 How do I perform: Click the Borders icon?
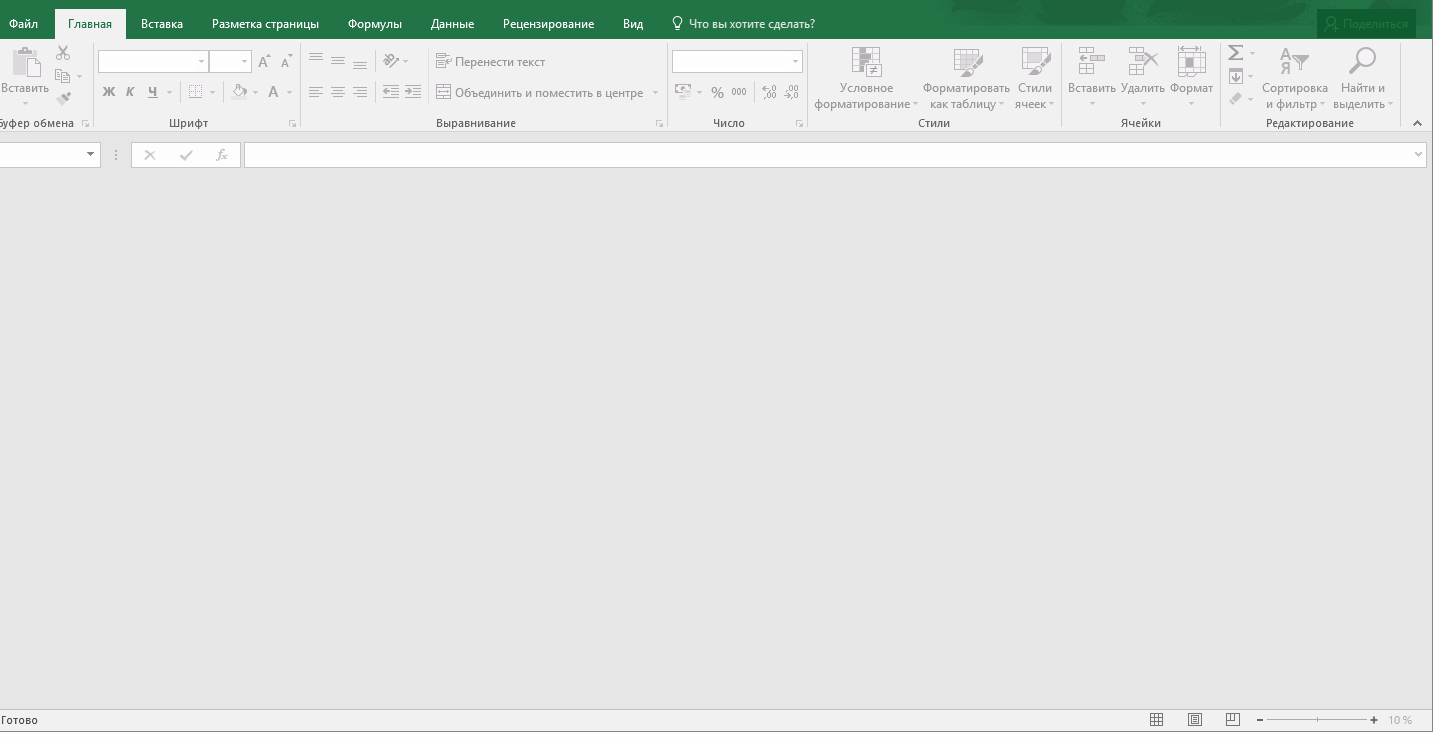click(195, 92)
